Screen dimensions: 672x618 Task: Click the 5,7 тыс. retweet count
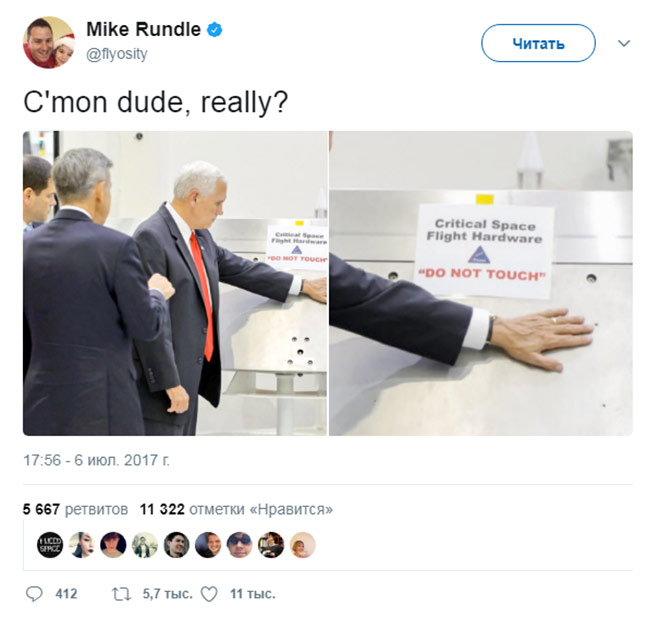(168, 594)
